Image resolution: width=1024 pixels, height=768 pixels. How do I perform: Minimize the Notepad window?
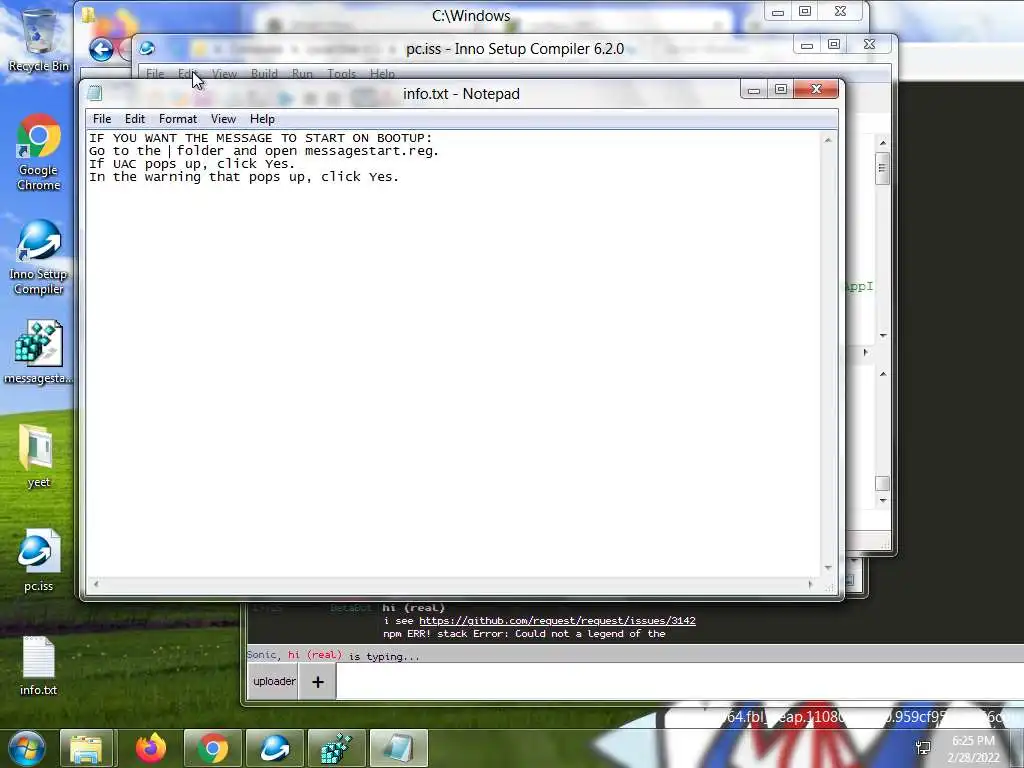[x=754, y=89]
